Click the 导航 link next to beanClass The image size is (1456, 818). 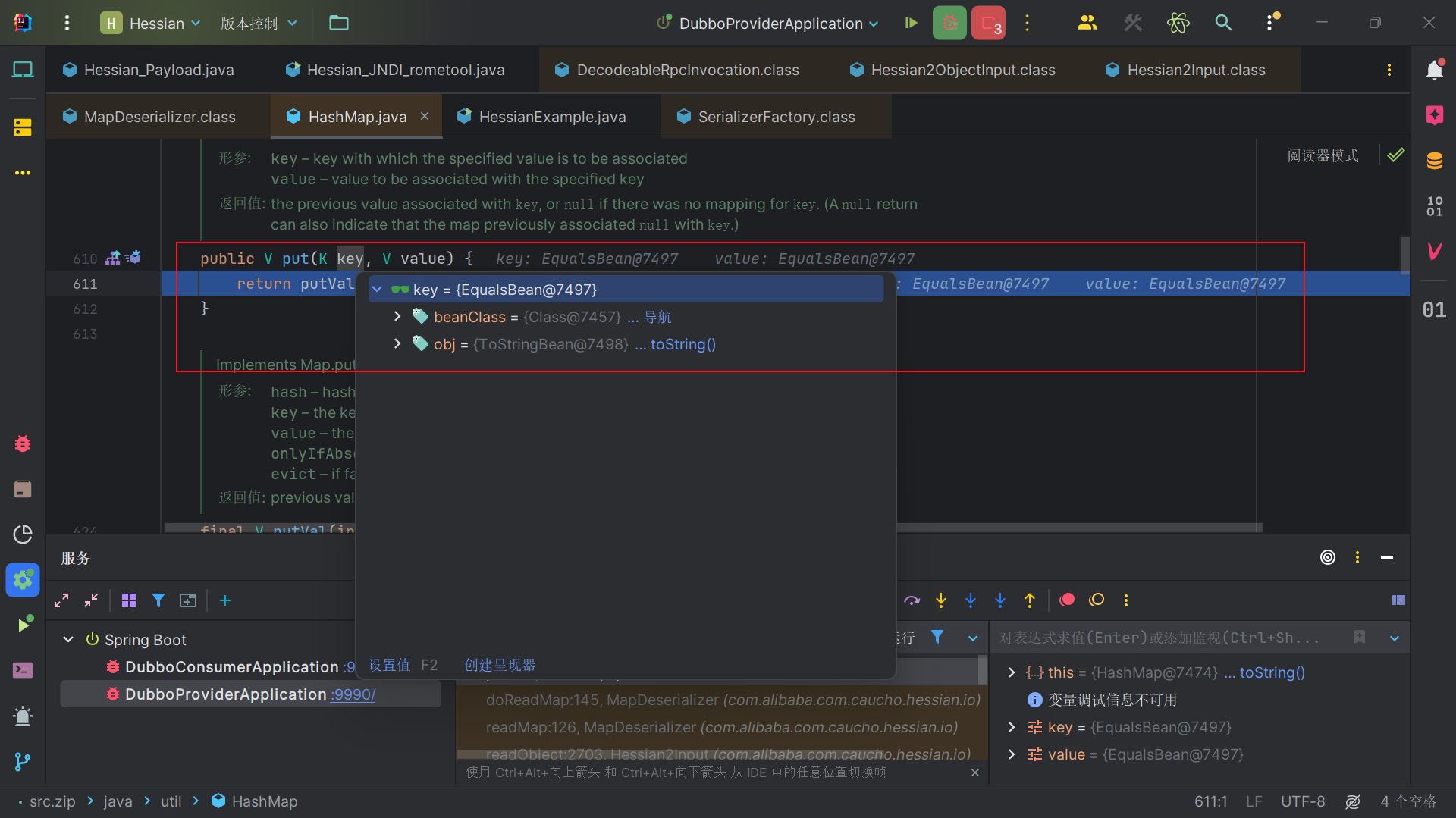tap(657, 317)
